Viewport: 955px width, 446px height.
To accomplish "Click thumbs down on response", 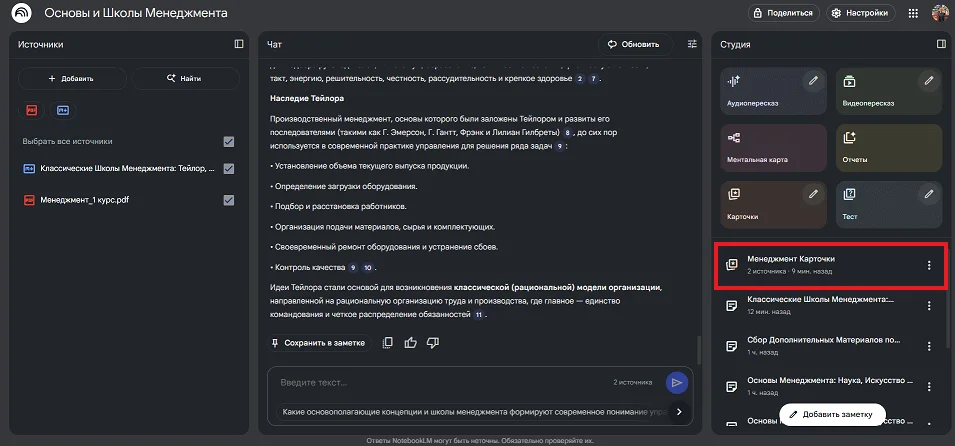I will (433, 343).
